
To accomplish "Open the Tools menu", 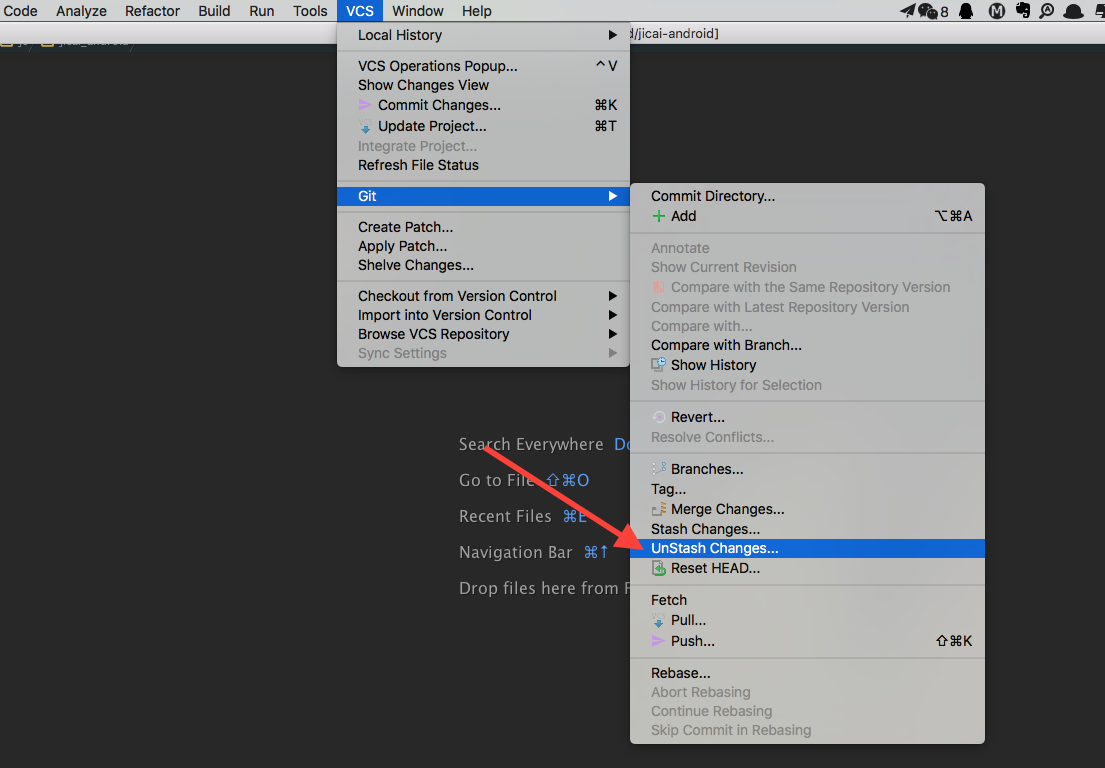I will pyautogui.click(x=310, y=11).
